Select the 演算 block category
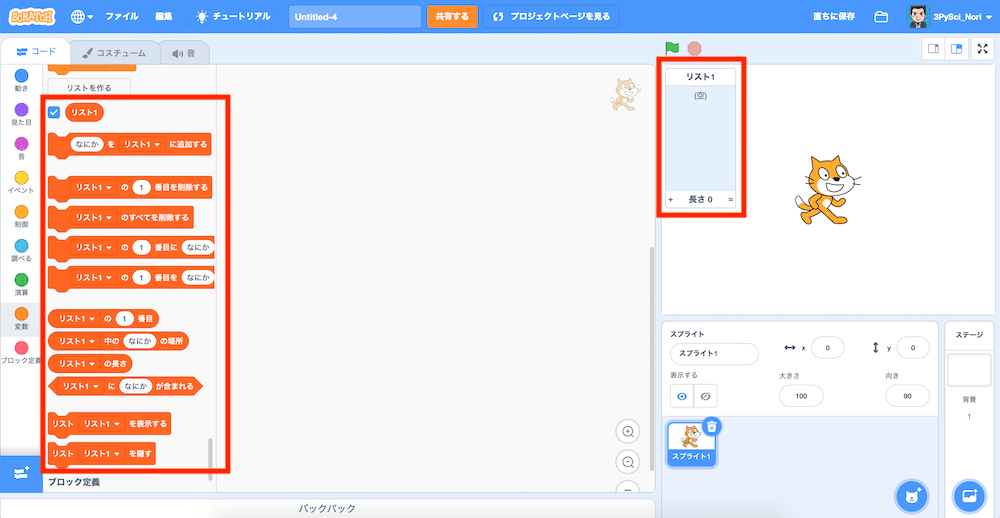The image size is (1000, 518). point(22,285)
